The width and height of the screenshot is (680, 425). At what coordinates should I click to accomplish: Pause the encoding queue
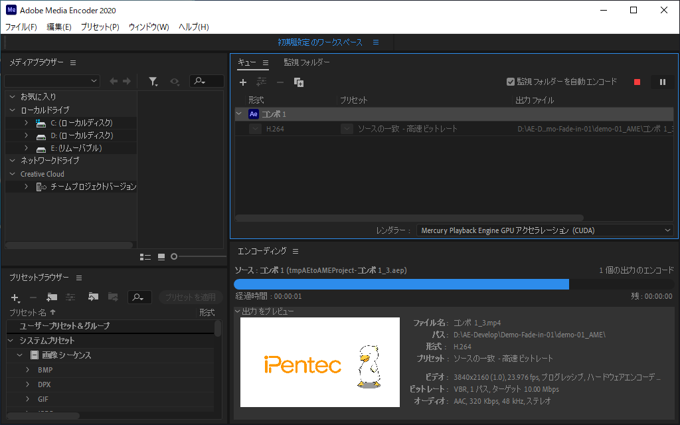point(662,82)
